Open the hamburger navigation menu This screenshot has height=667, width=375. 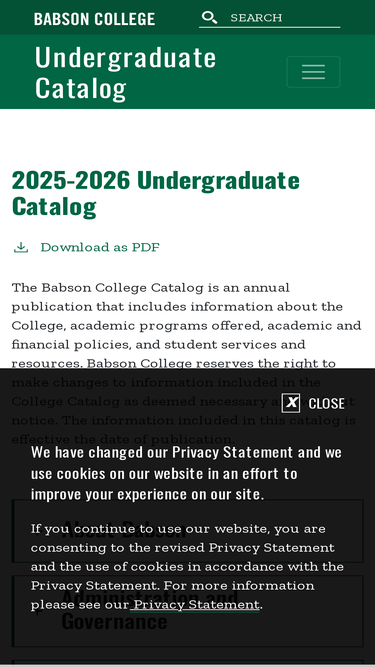(x=313, y=72)
